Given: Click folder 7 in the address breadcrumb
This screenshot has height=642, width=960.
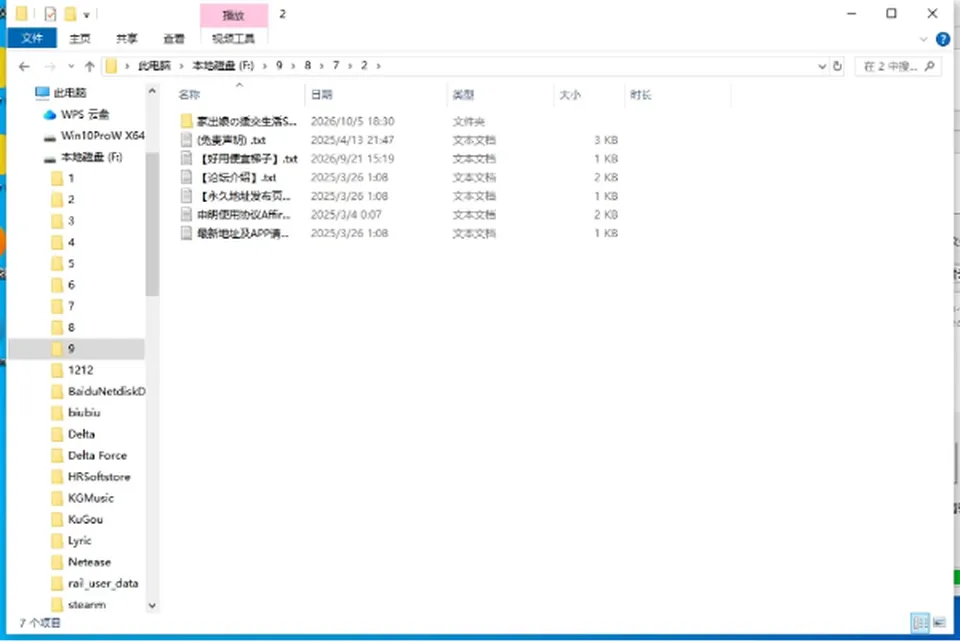Looking at the screenshot, I should pos(336,65).
